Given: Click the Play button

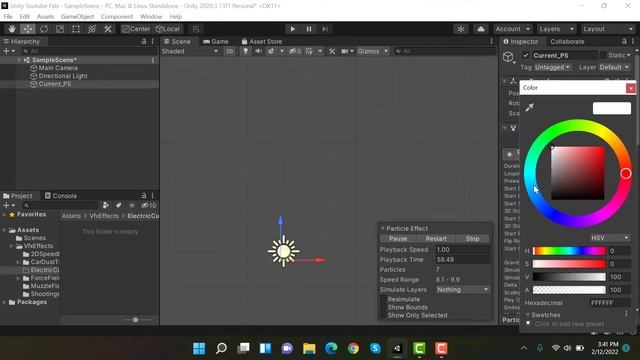Looking at the screenshot, I should tap(293, 29).
